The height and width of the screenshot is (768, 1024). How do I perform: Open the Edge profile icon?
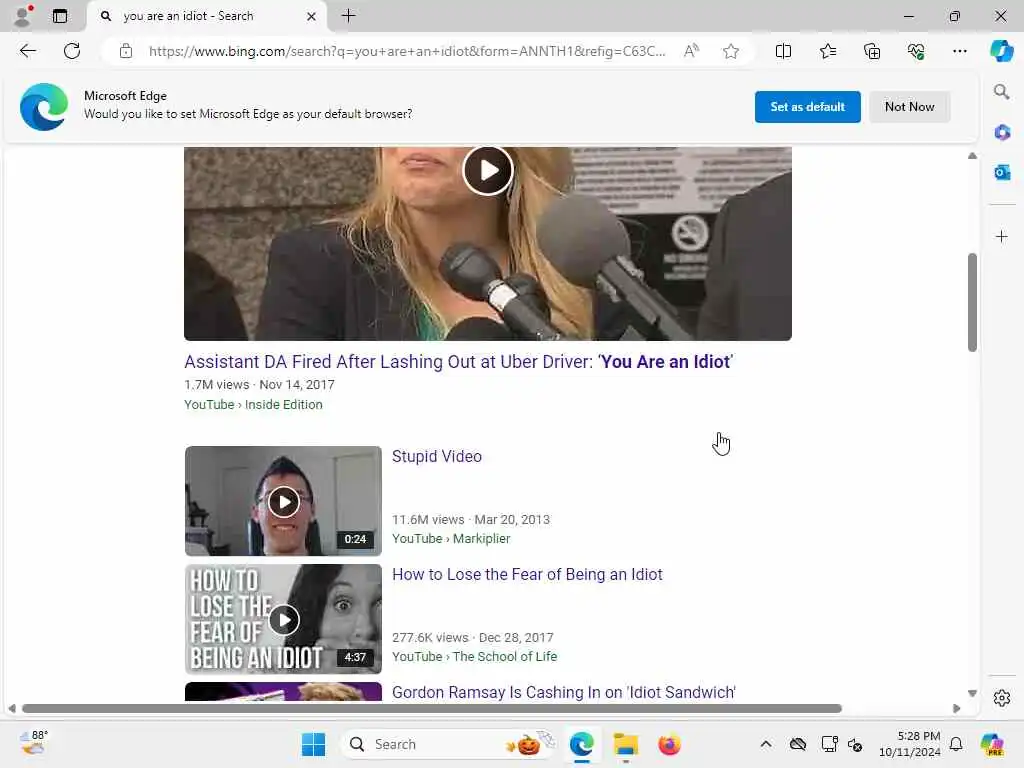coord(23,16)
